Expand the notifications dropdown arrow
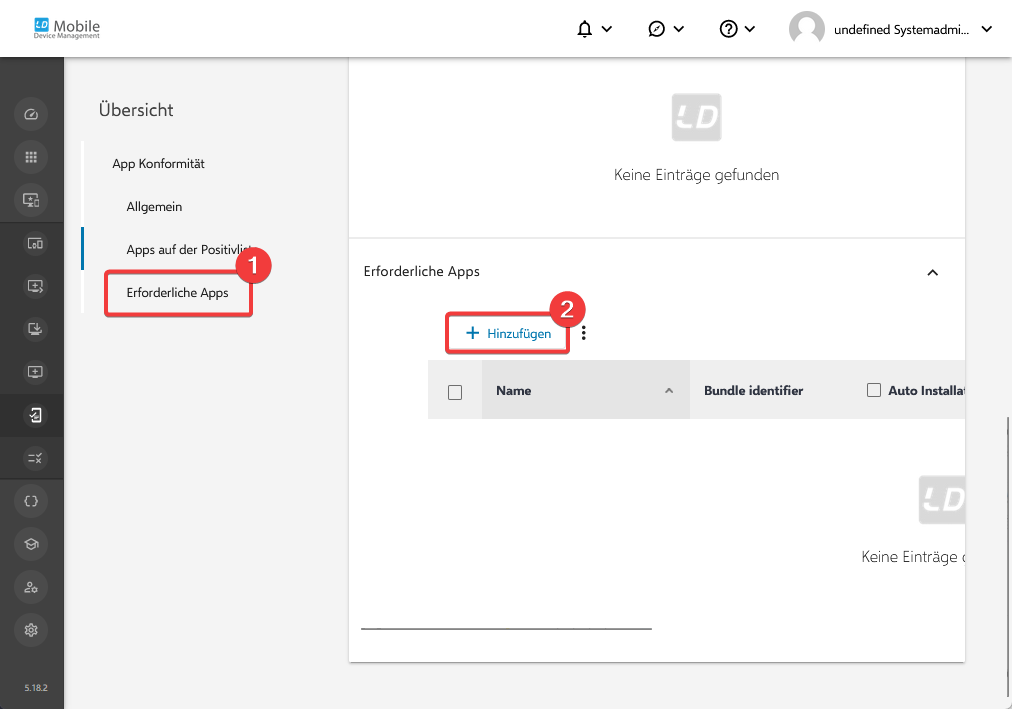This screenshot has width=1012, height=709. tap(607, 29)
